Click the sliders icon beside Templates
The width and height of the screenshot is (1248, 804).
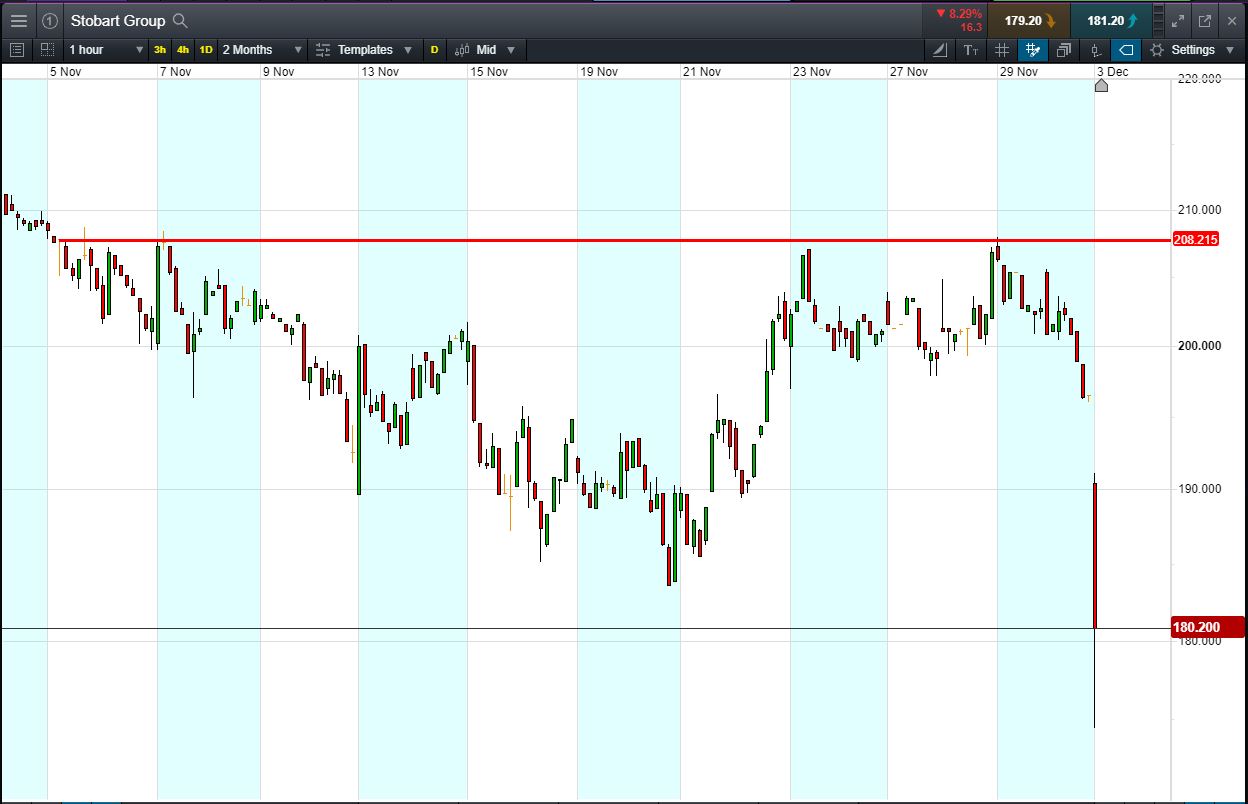pyautogui.click(x=323, y=49)
